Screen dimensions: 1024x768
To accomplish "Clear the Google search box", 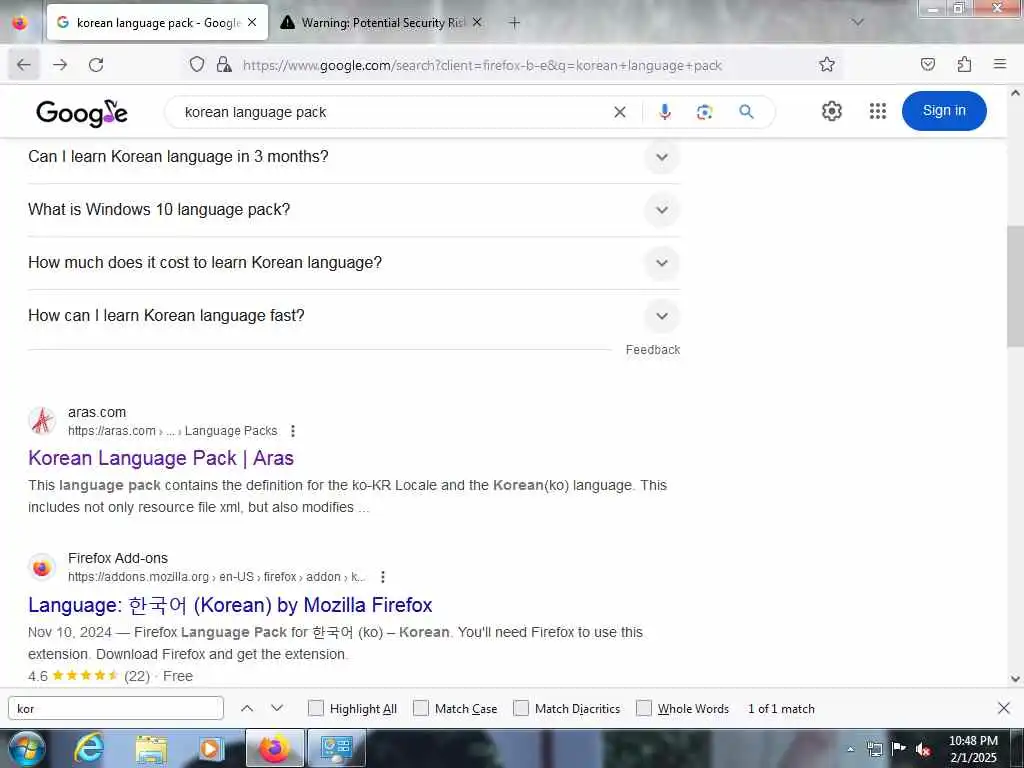I will (x=620, y=112).
